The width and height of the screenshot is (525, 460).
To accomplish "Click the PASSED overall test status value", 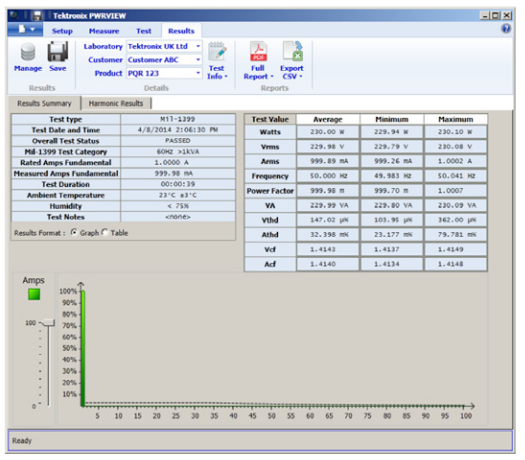I will [x=177, y=141].
